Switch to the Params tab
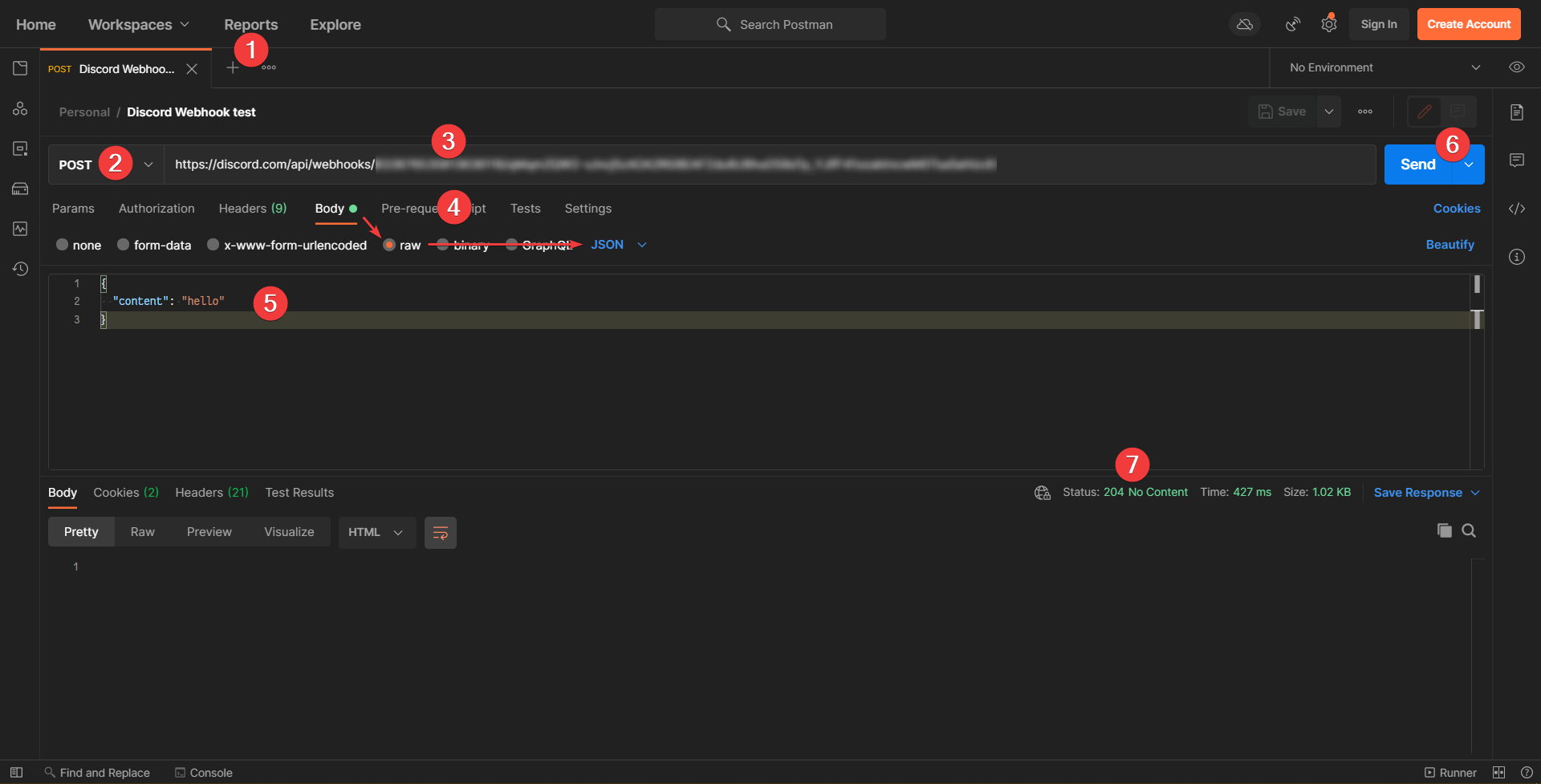Image resolution: width=1541 pixels, height=784 pixels. point(73,209)
